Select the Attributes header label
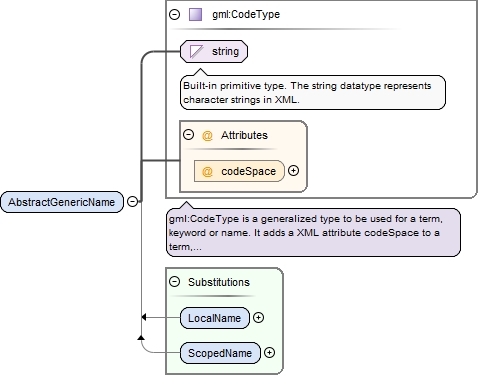The height and width of the screenshot is (376, 479). click(x=244, y=135)
